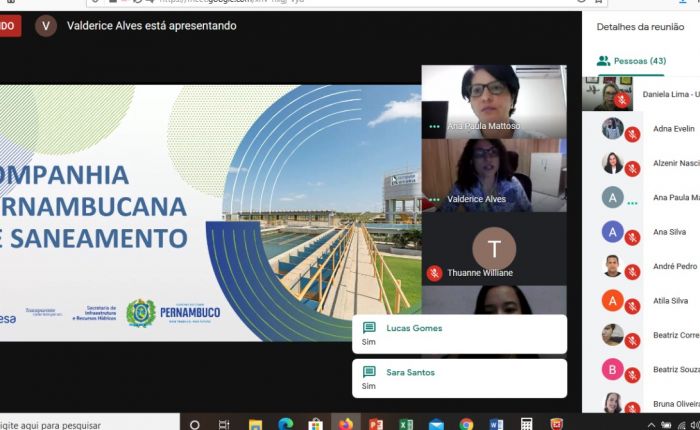Open Mail app from taskbar

point(436,425)
